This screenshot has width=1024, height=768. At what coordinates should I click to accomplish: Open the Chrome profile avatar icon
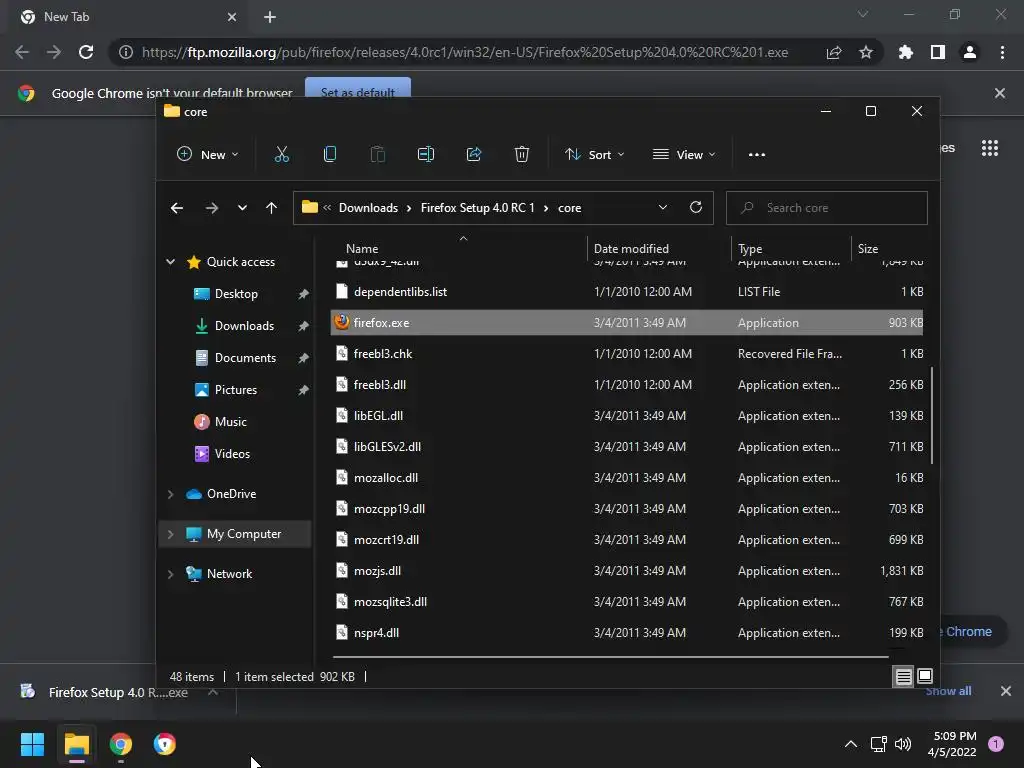click(970, 52)
